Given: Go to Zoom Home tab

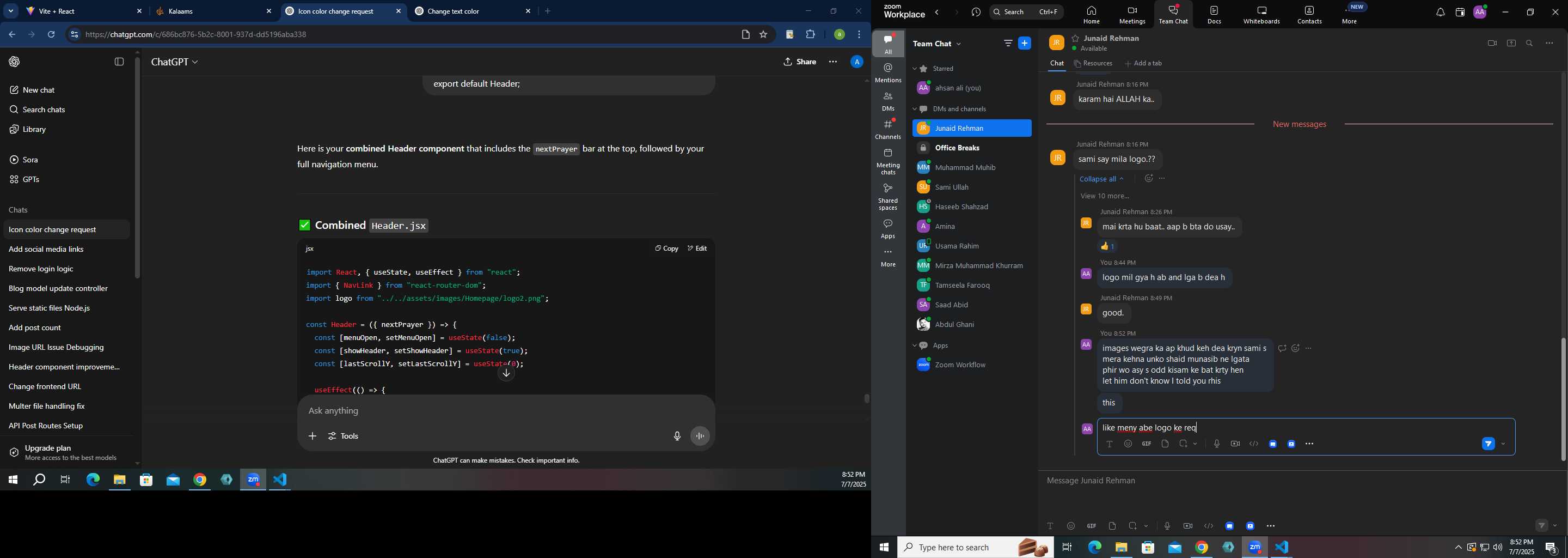Looking at the screenshot, I should (x=1092, y=15).
